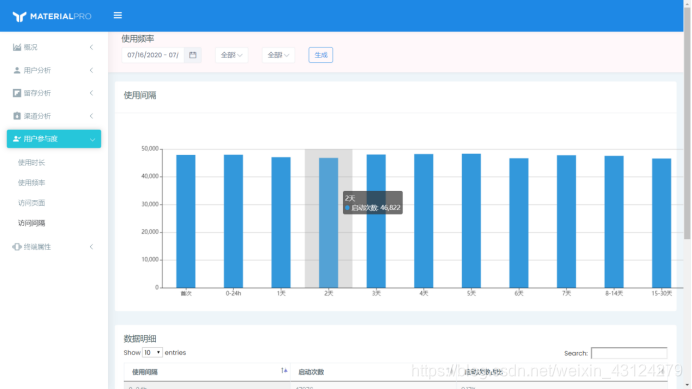This screenshot has width=692, height=389.
Task: Expand the 用户分析 menu chevron
Action: 91,70
